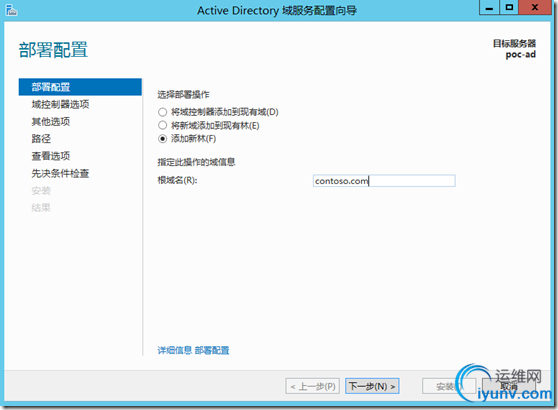The image size is (558, 410).
Task: Open 查看选项 step in the sidebar
Action: click(x=51, y=156)
